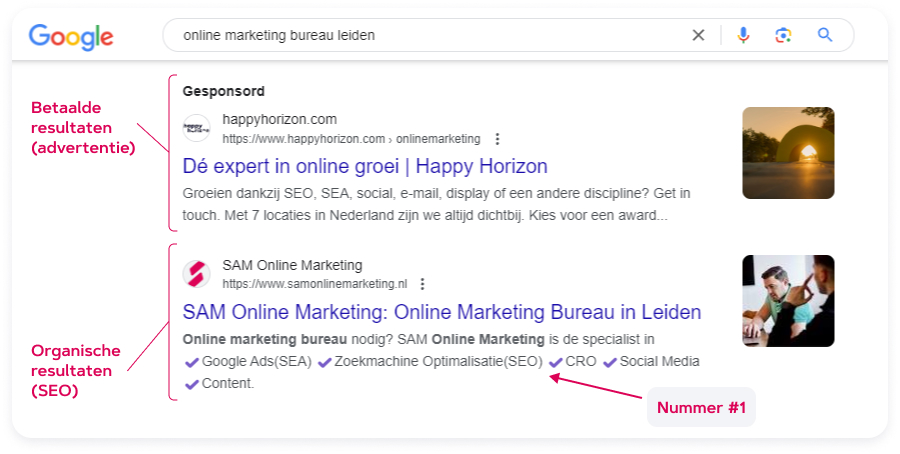Click the happyhorizon.com URL breadcrumb
Viewport: 900px width, 454px height.
click(350, 139)
